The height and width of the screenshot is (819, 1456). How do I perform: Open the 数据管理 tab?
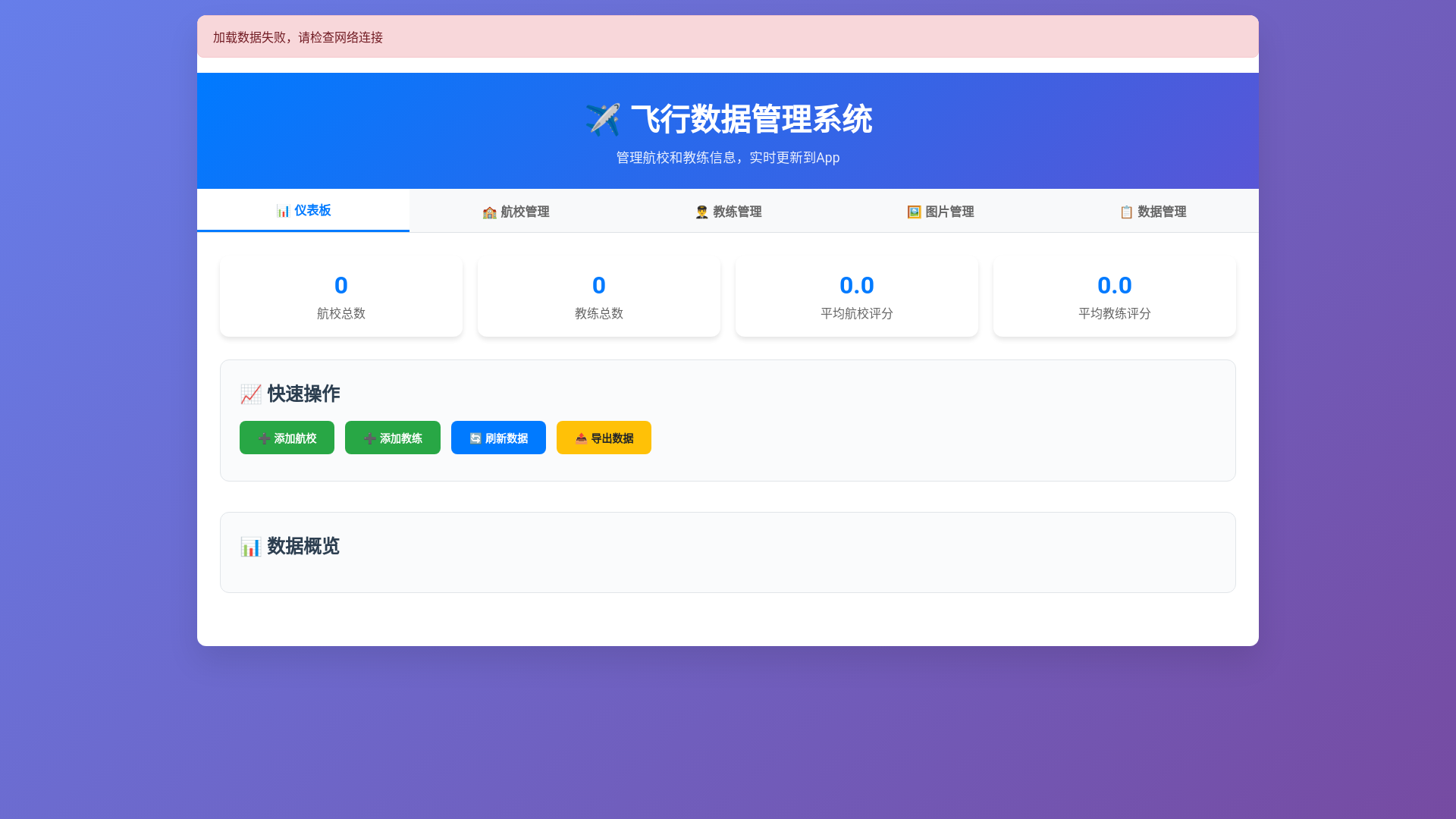click(x=1153, y=212)
